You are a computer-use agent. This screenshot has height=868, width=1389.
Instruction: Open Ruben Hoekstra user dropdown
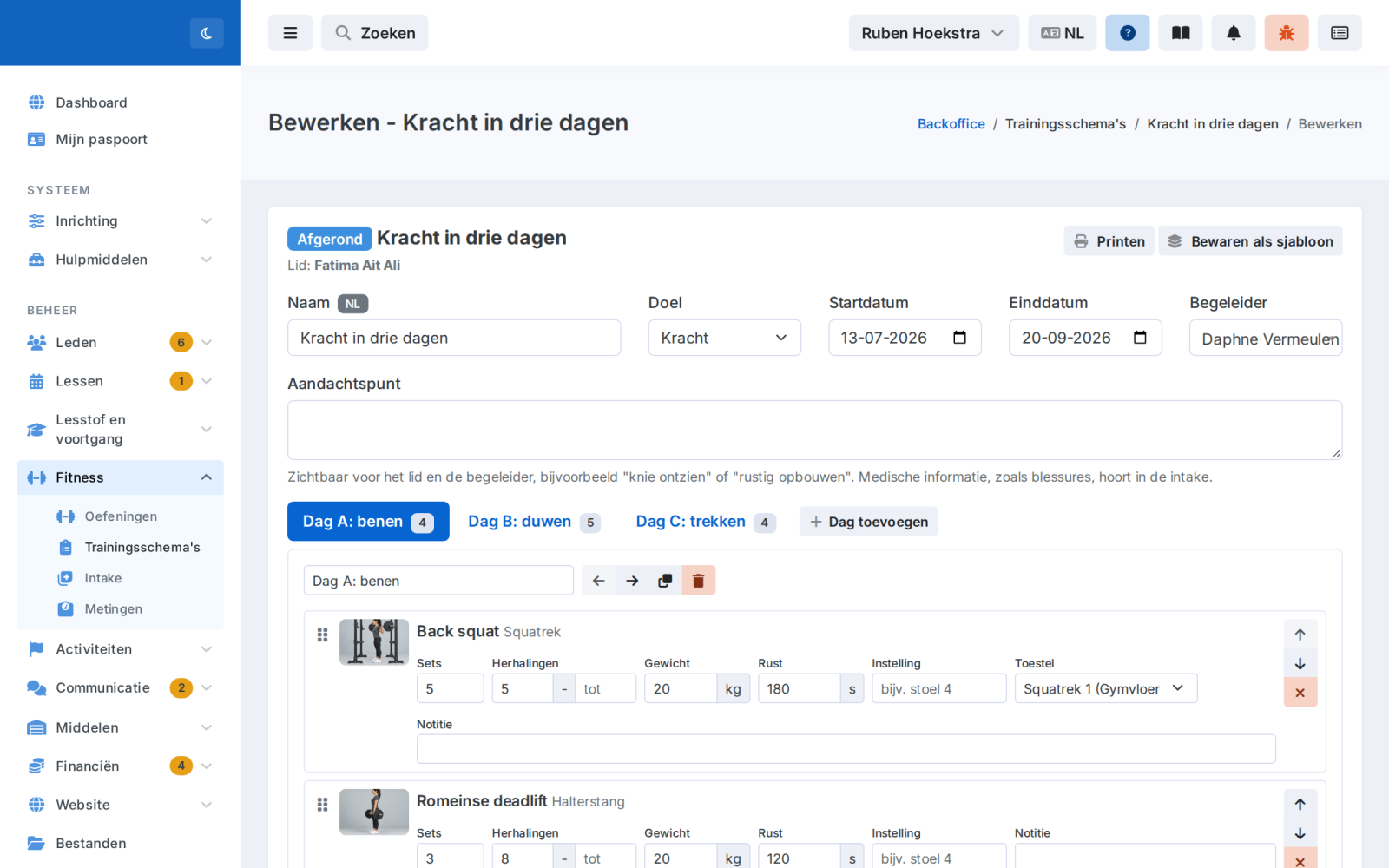tap(934, 33)
